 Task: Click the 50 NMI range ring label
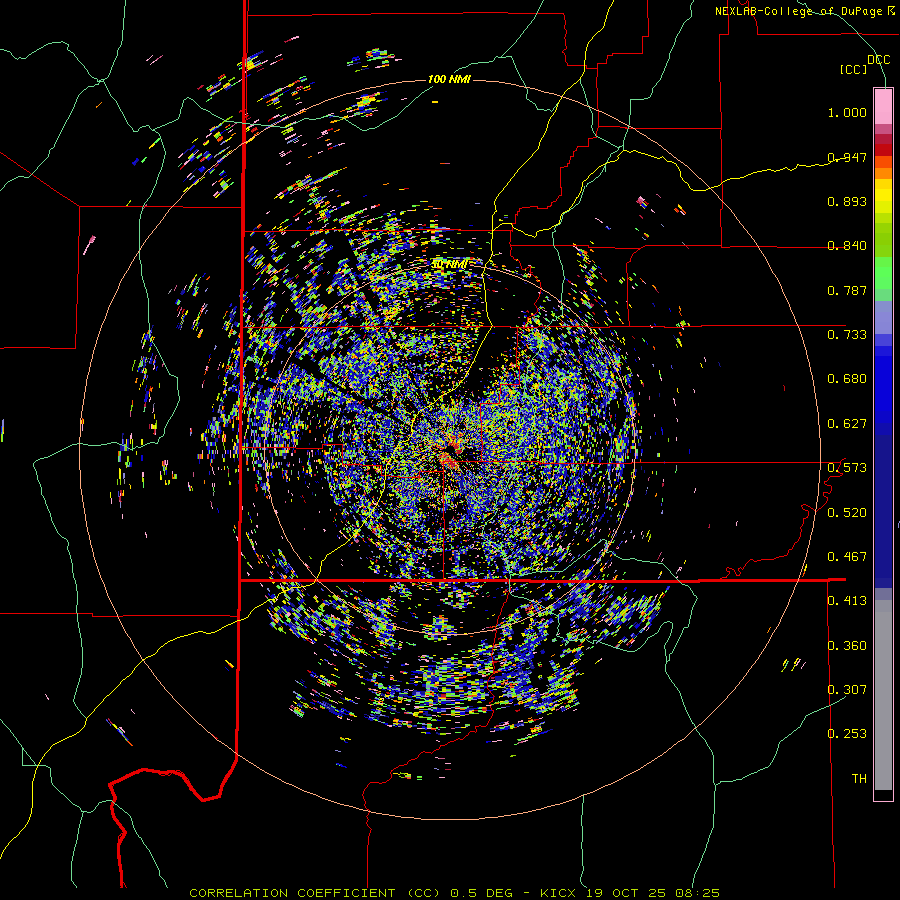pyautogui.click(x=449, y=265)
